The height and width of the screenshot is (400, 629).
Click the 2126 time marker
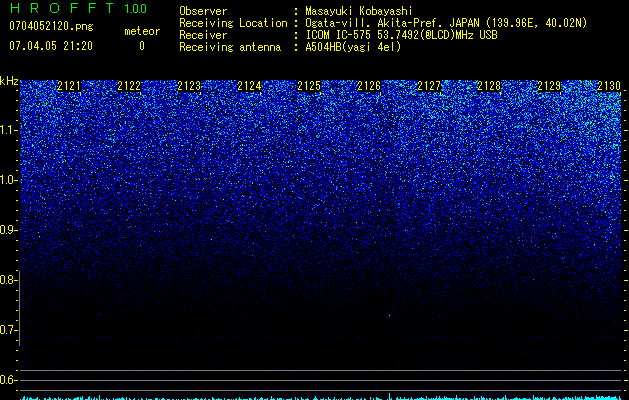click(369, 86)
